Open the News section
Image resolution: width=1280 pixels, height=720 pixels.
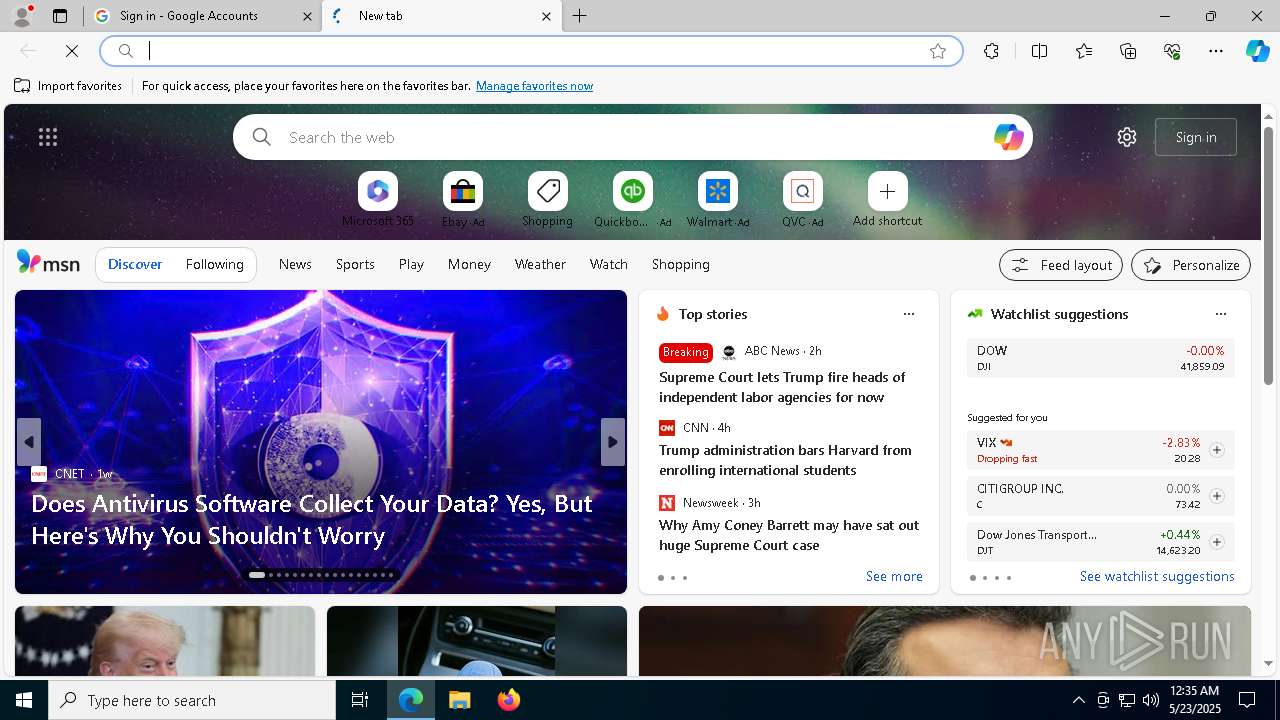tap(295, 264)
